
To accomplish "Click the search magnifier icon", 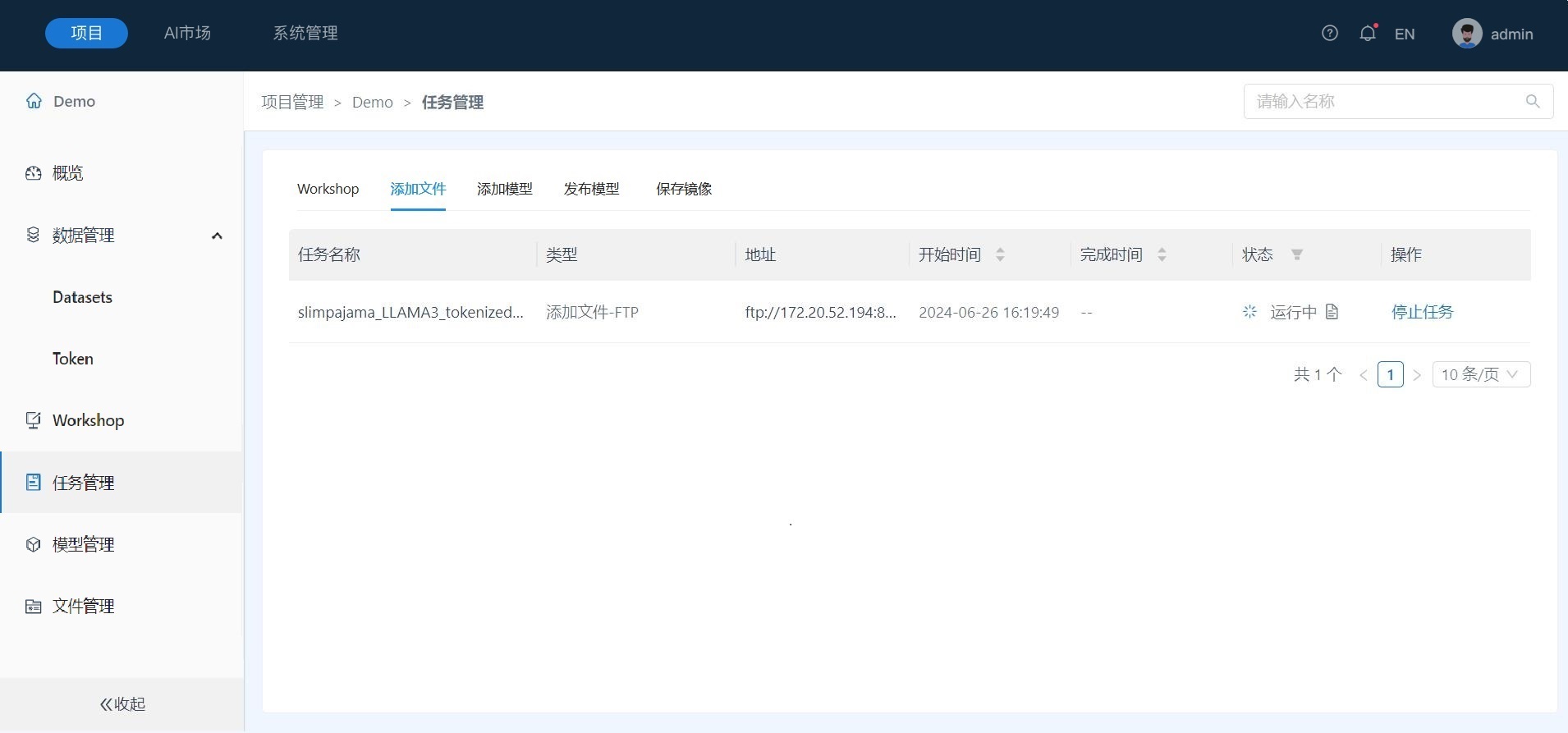I will pos(1532,101).
